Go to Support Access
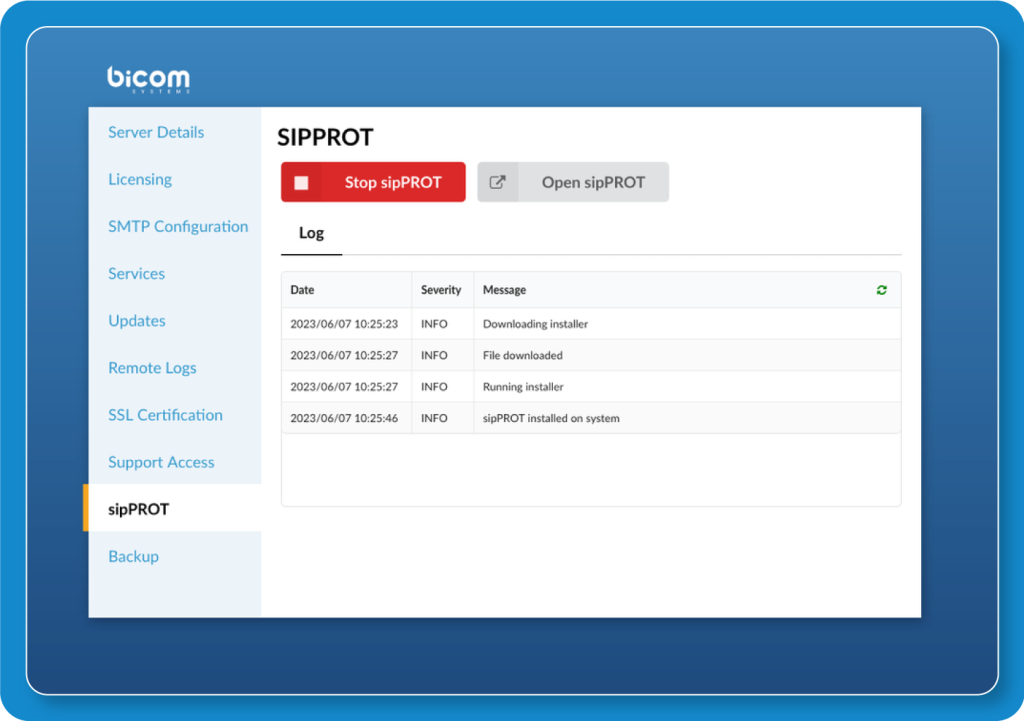 [x=161, y=462]
